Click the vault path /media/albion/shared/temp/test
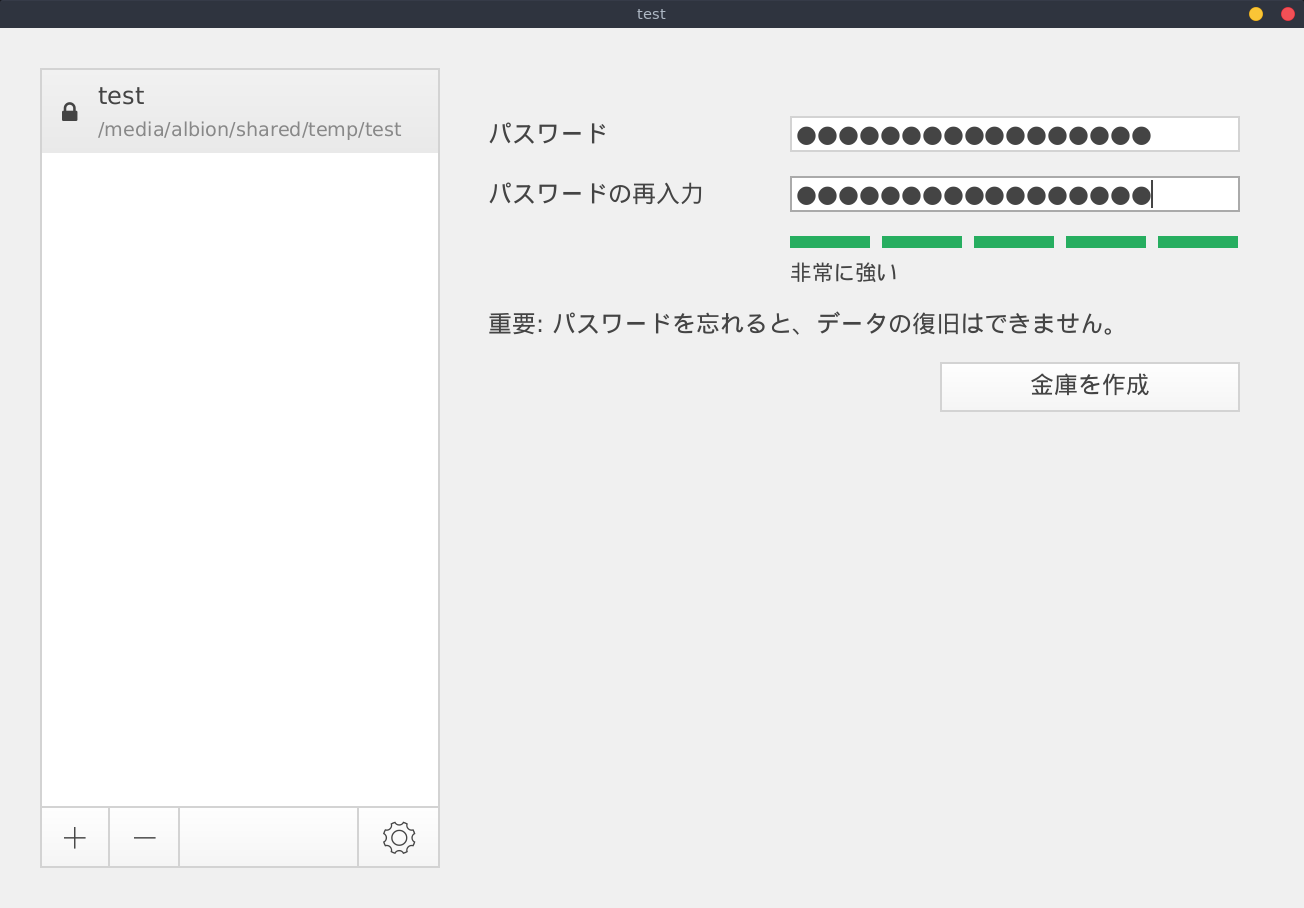 (x=248, y=129)
